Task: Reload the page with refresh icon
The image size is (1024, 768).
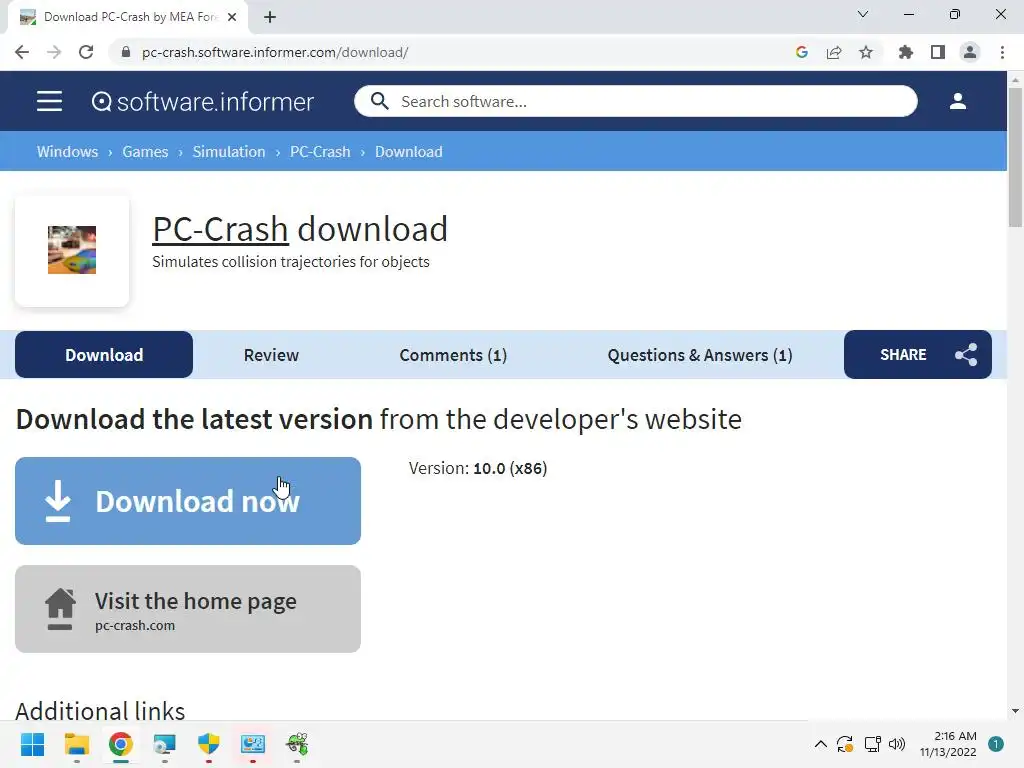Action: click(86, 52)
